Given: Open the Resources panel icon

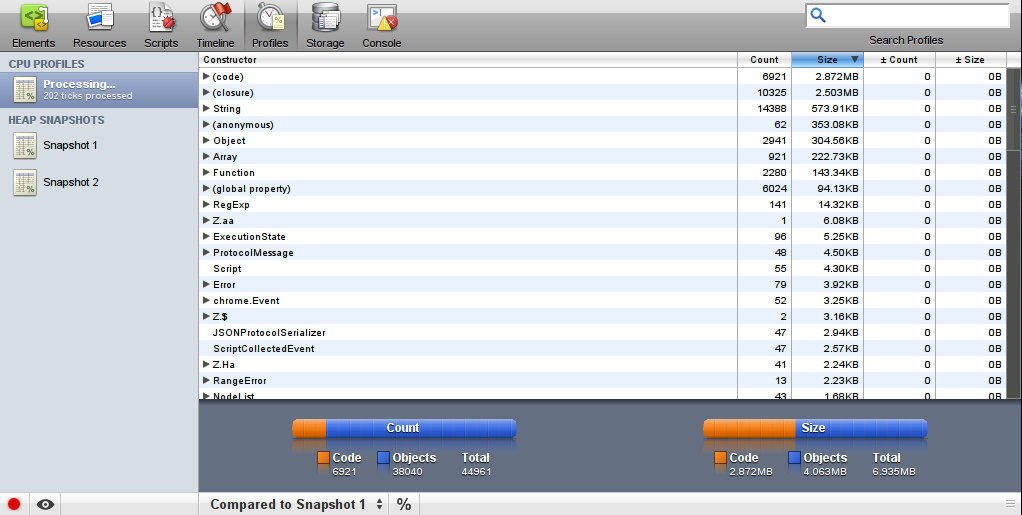Looking at the screenshot, I should click(99, 17).
